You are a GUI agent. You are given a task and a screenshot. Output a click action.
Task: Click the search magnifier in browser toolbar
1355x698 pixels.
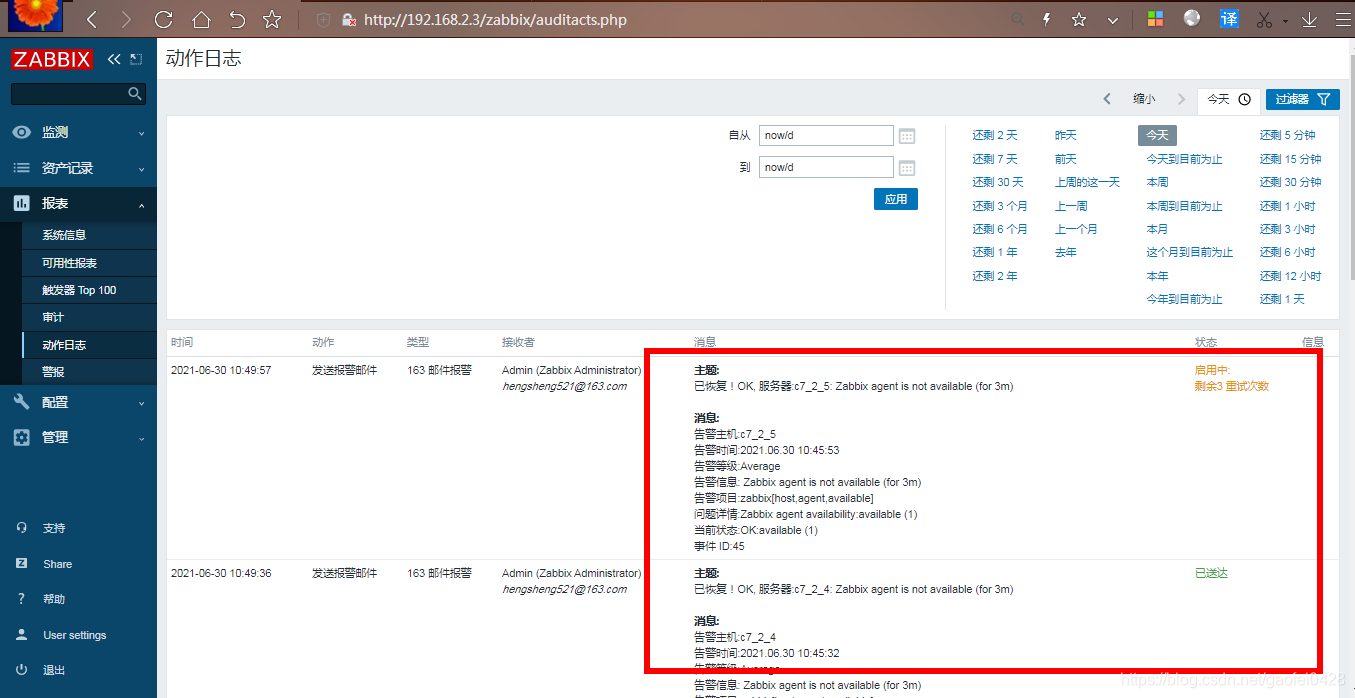click(1017, 19)
